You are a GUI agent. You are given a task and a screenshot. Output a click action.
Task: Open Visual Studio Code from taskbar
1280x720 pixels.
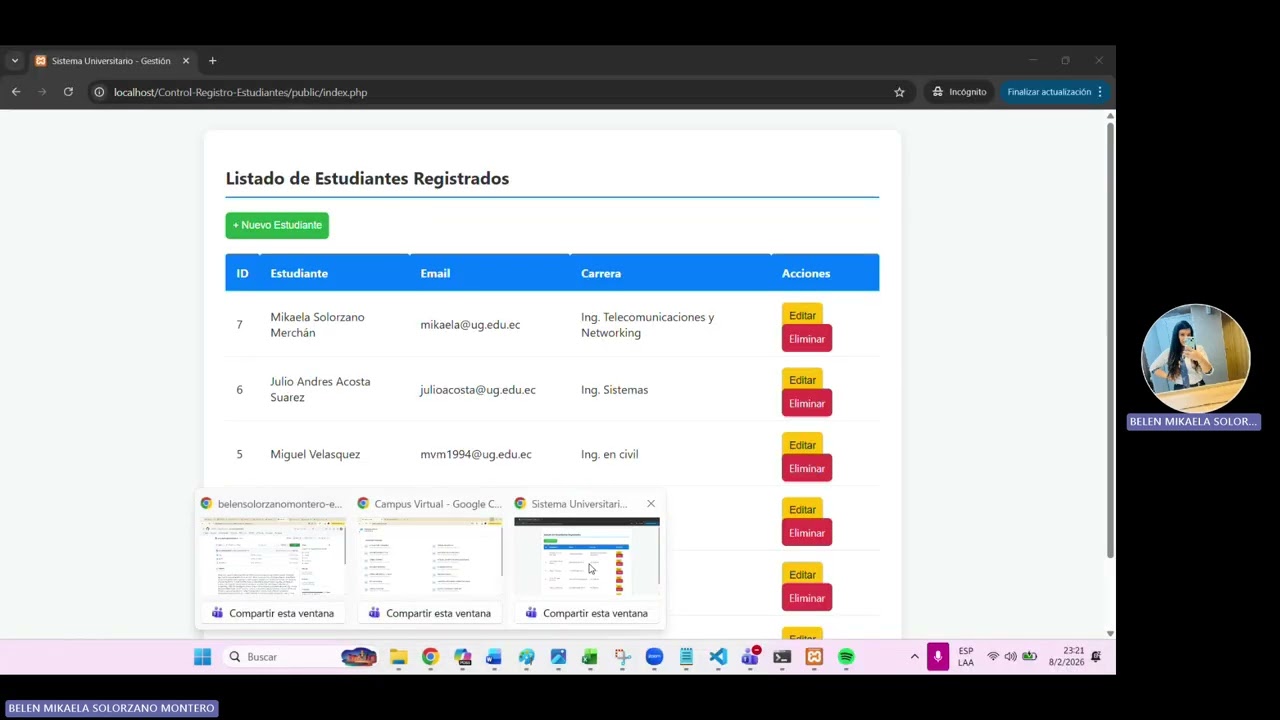tap(718, 657)
